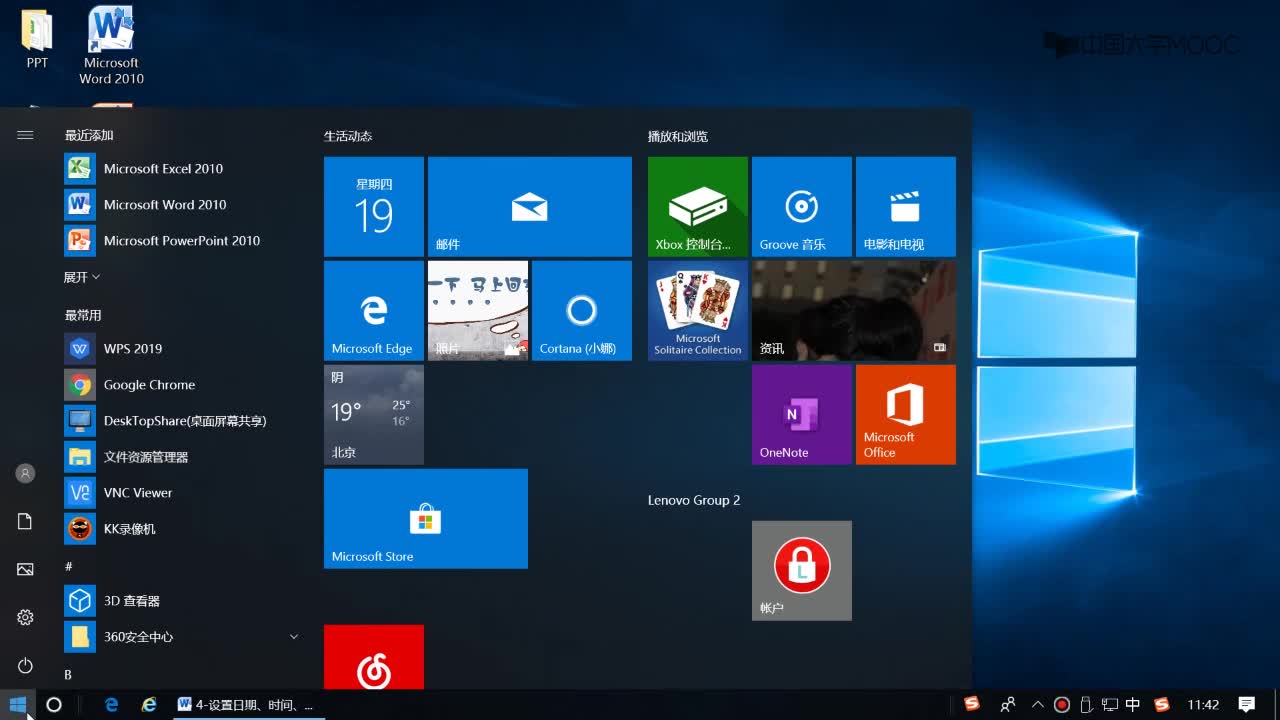Viewport: 1280px width, 720px height.
Task: Click the 最近添加 section header
Action: [89, 135]
